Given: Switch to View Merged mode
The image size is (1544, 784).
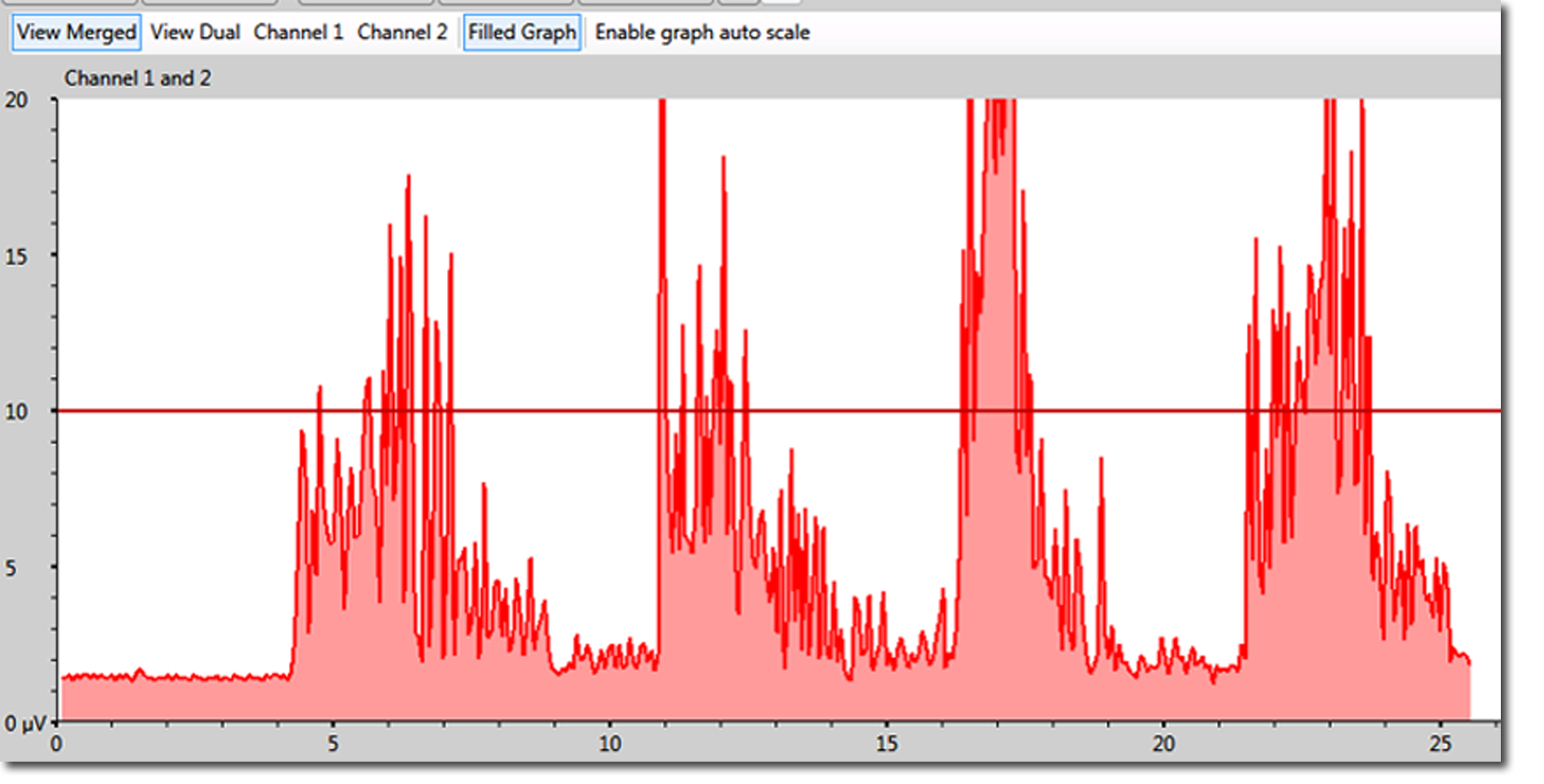Looking at the screenshot, I should [76, 32].
